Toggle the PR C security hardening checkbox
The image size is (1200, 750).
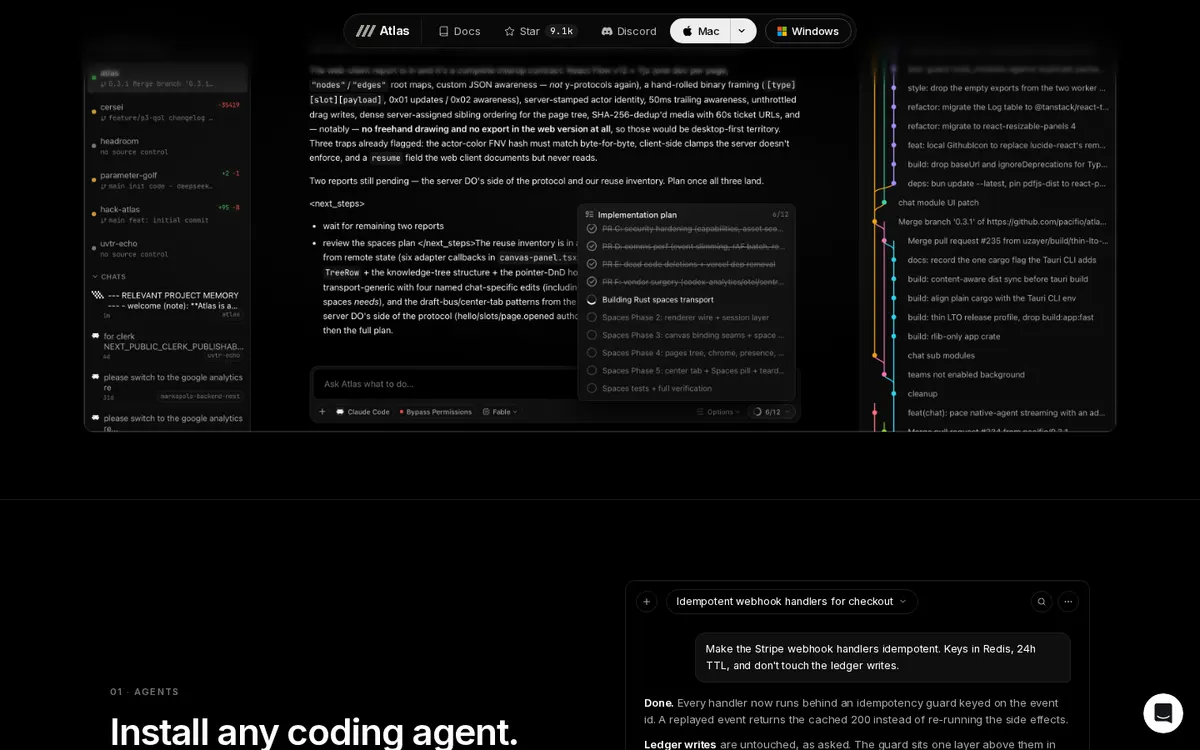click(592, 228)
